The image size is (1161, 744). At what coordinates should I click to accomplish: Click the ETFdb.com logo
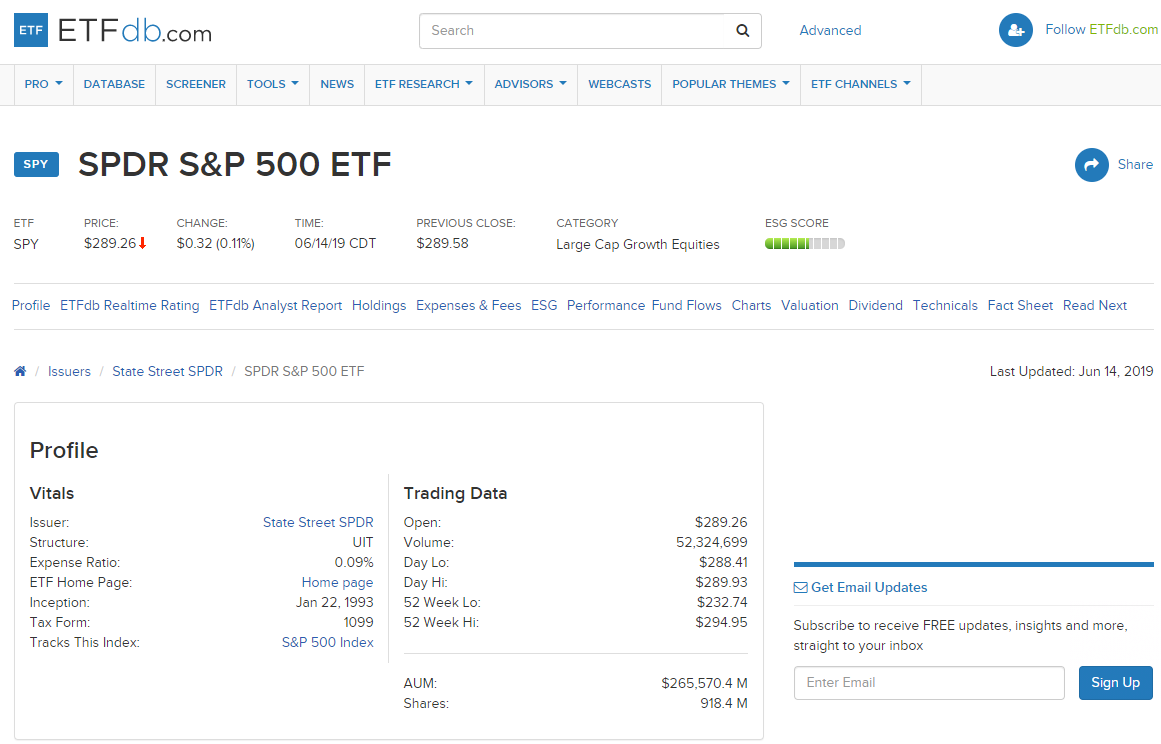pos(113,30)
